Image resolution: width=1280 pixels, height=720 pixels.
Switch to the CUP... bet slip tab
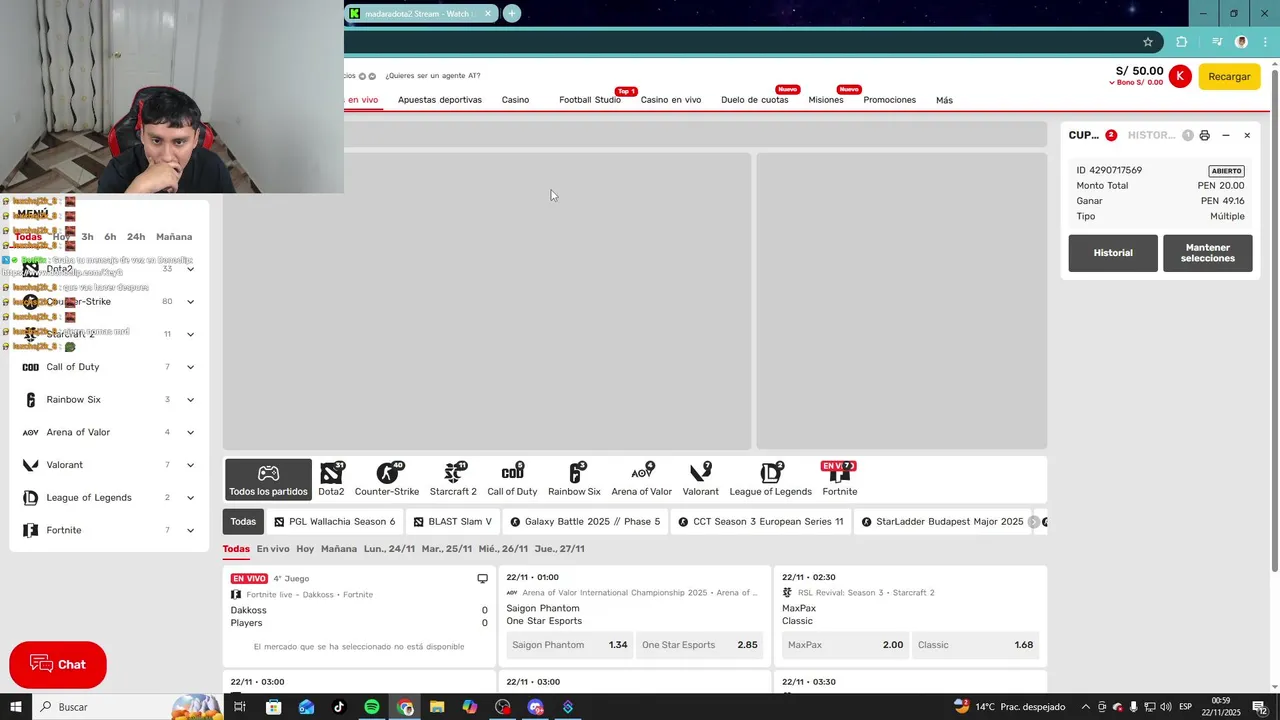click(x=1084, y=135)
